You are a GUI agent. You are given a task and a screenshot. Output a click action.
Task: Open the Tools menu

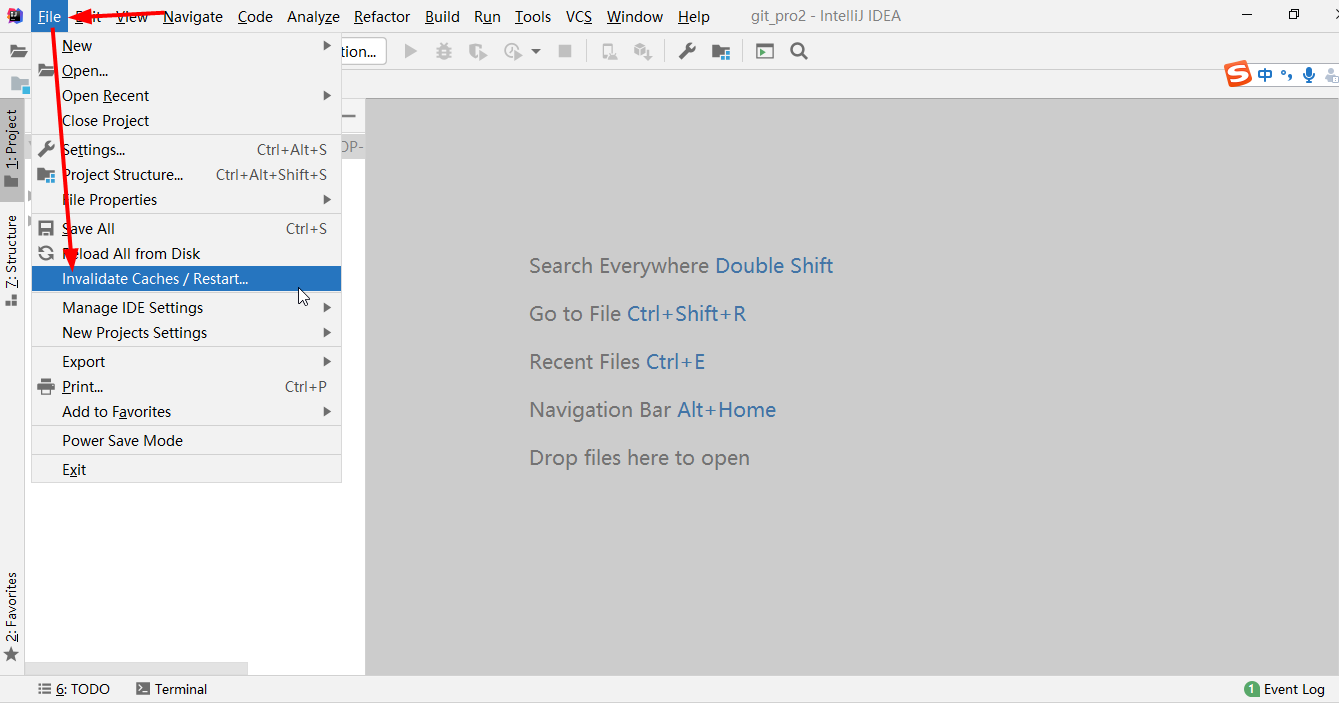tap(533, 16)
